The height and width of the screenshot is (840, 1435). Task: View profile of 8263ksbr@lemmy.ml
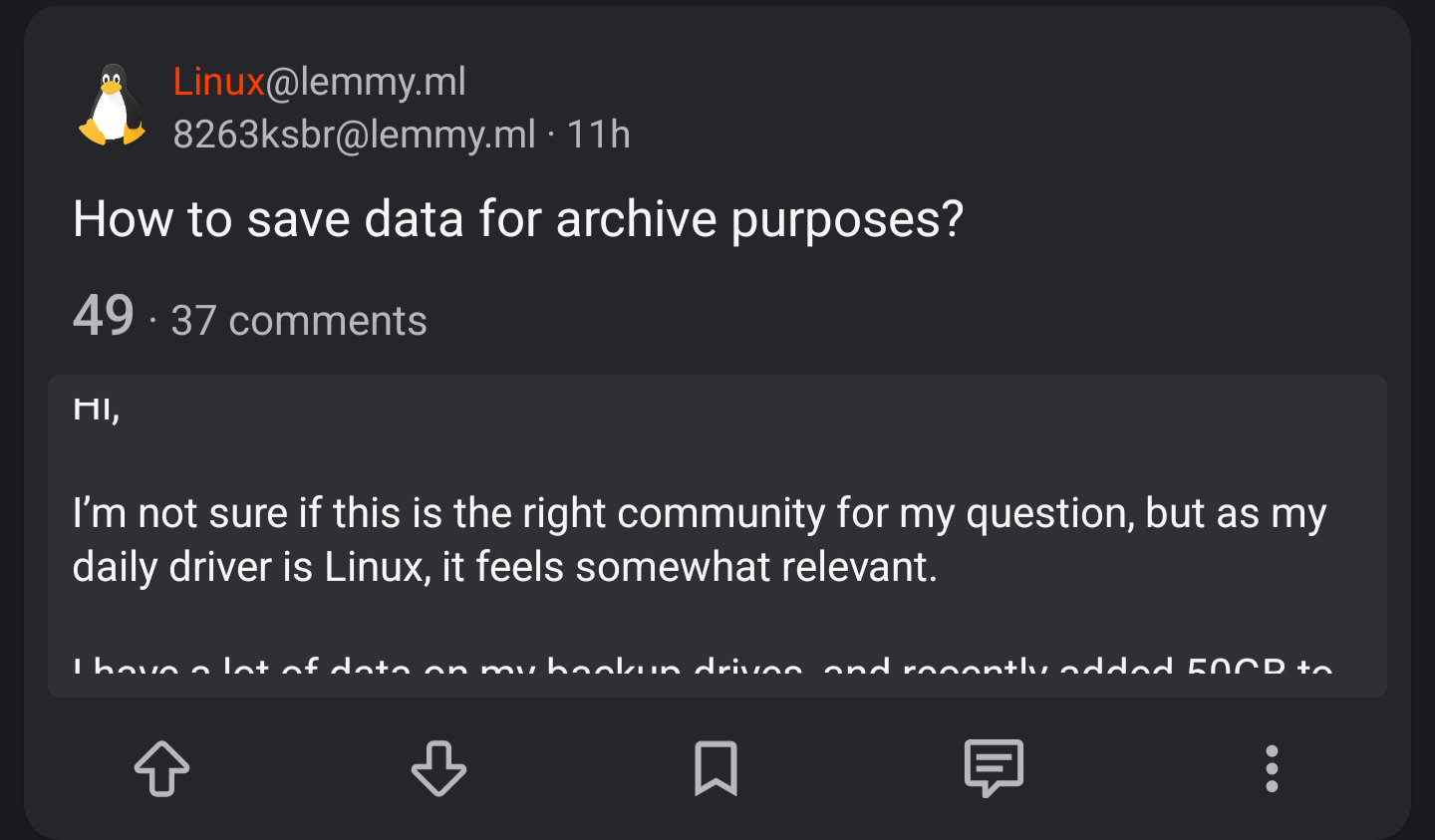(x=354, y=135)
